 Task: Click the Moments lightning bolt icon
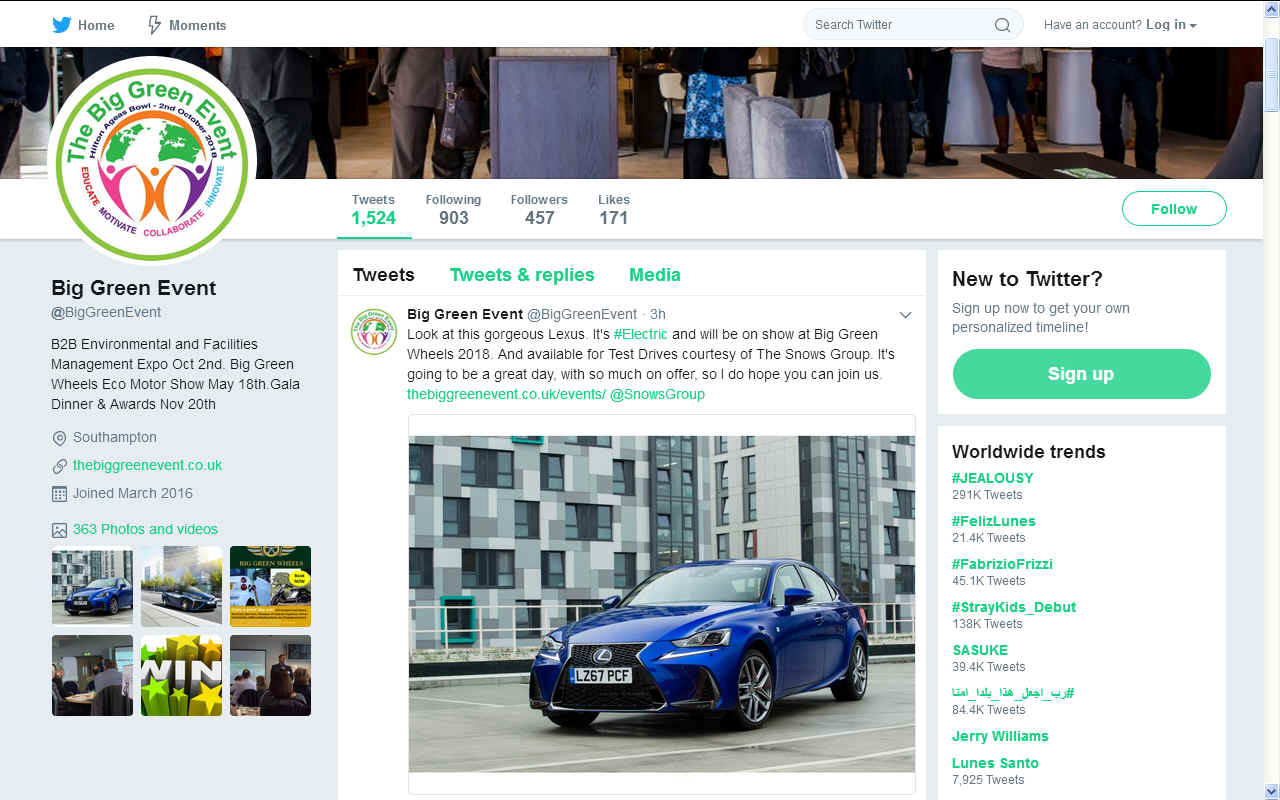click(x=154, y=25)
